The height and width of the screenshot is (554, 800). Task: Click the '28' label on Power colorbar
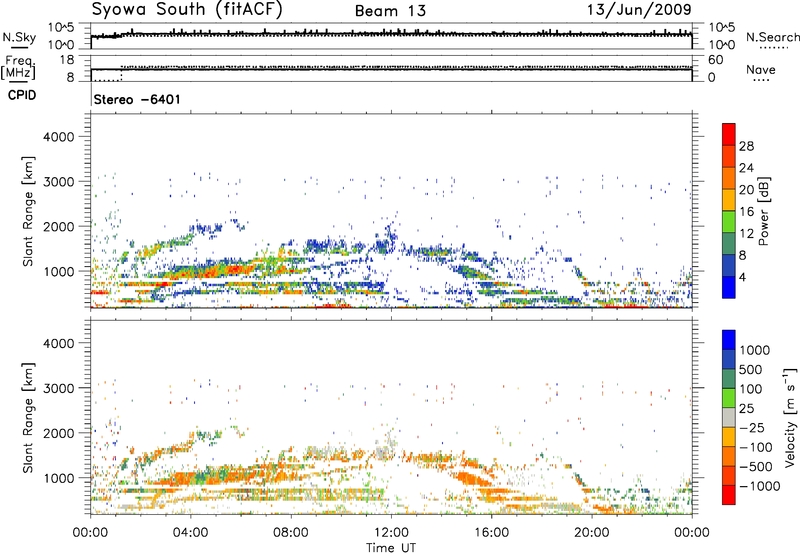pyautogui.click(x=746, y=146)
